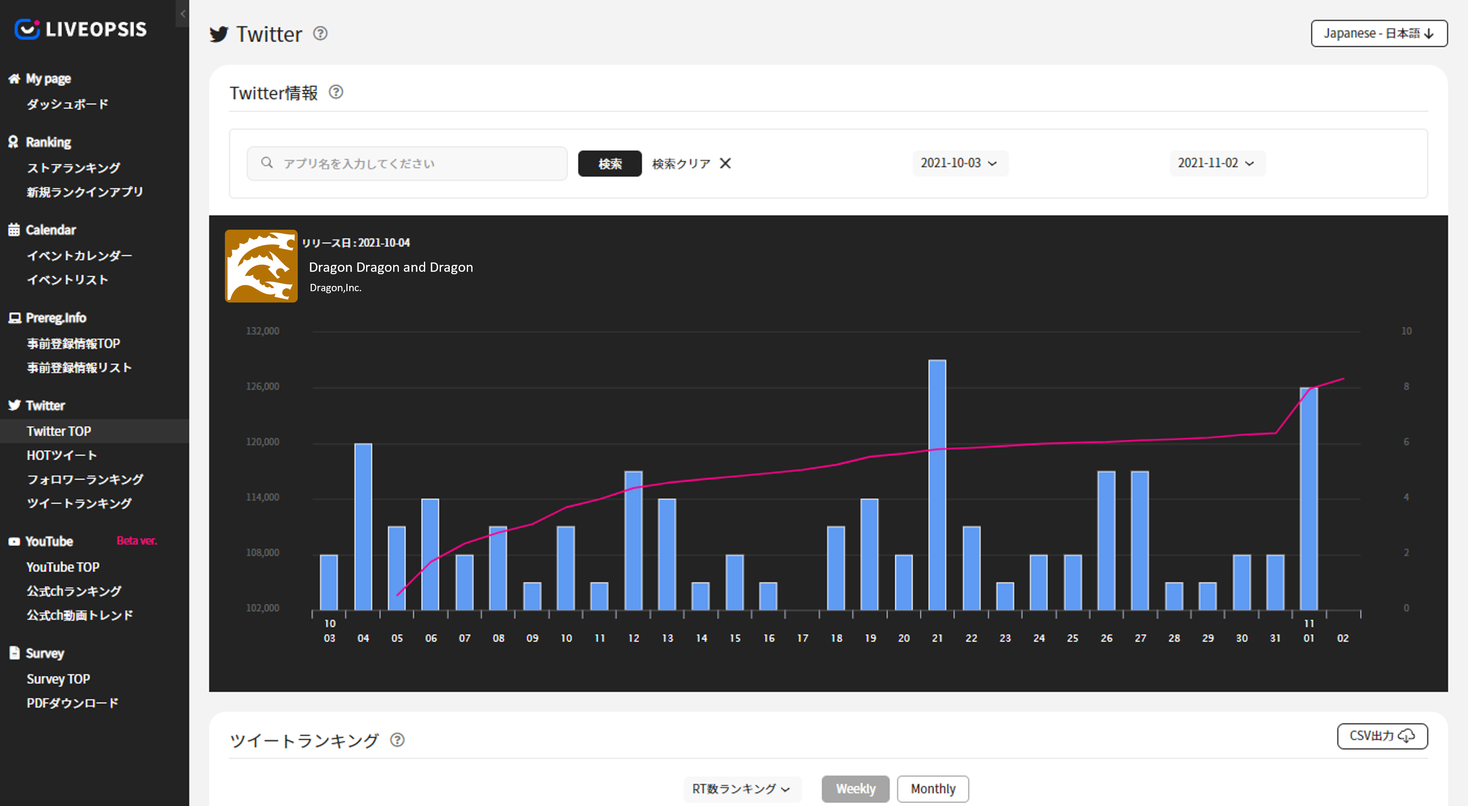Viewport: 1468px width, 806px height.
Task: Click the cloud icon on CSV出力
Action: (x=1407, y=736)
